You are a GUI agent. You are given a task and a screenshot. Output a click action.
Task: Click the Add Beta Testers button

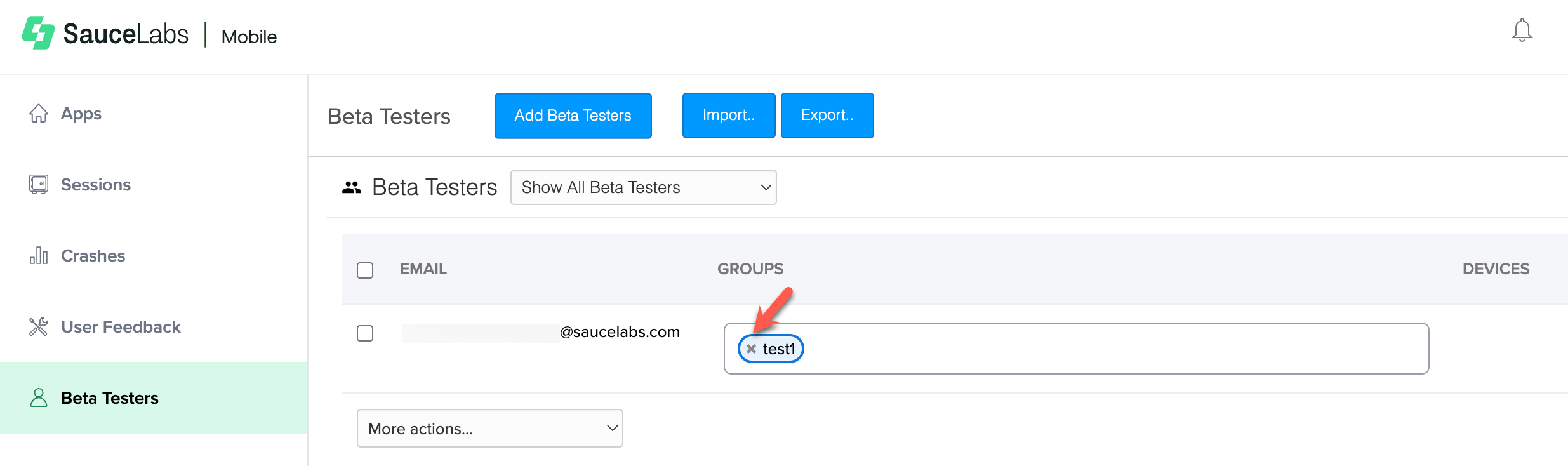click(x=573, y=116)
